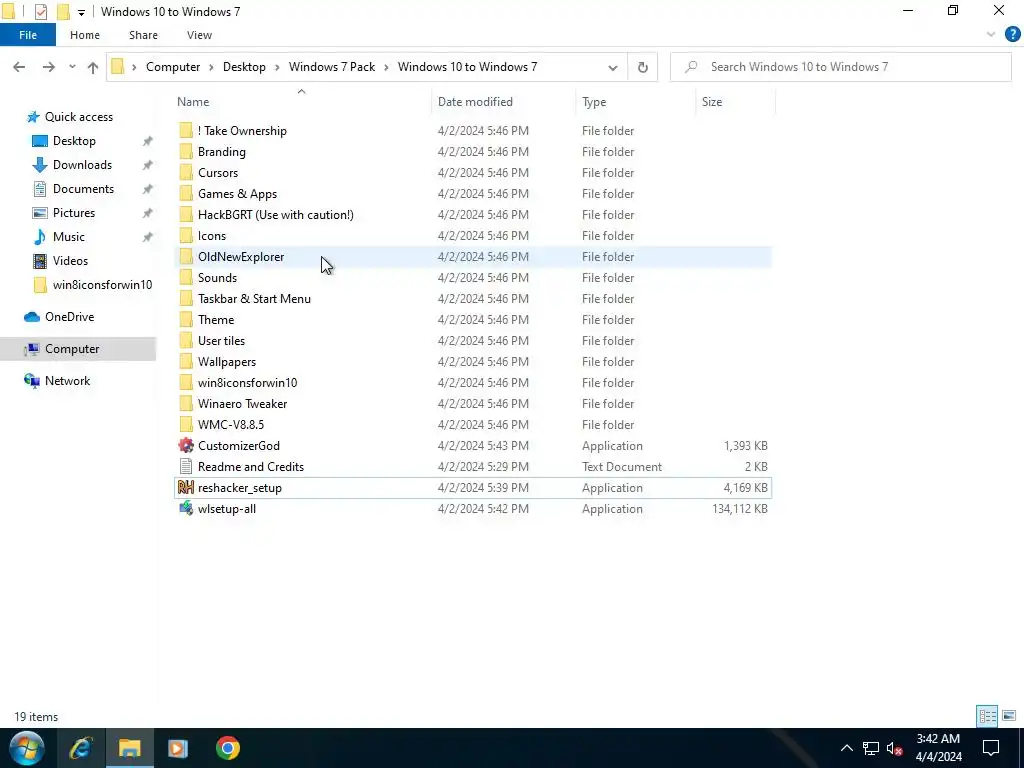This screenshot has height=768, width=1024.
Task: Click the Search Windows 10 to Windows 7 box
Action: (x=840, y=67)
